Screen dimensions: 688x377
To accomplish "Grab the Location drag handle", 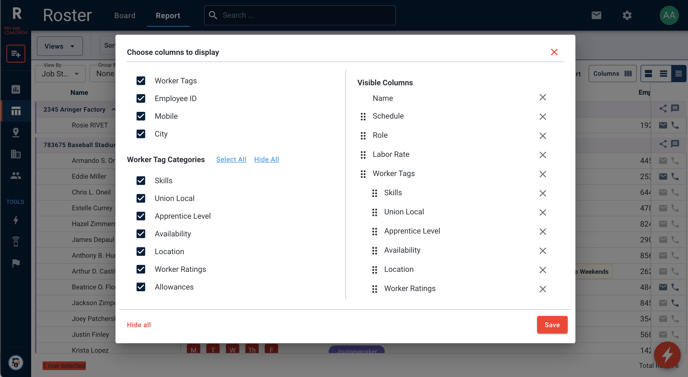I will (x=374, y=270).
